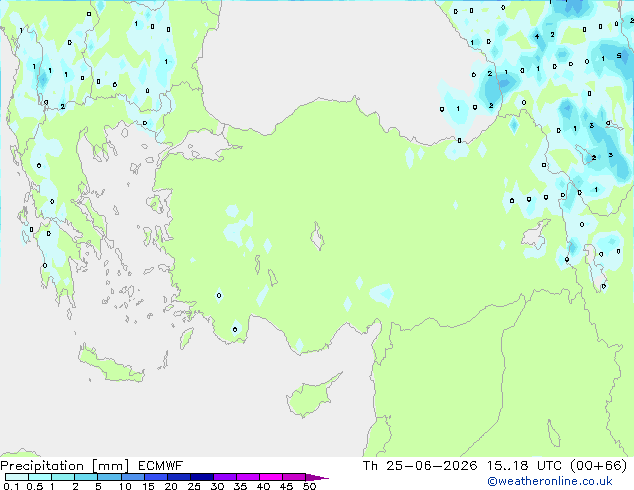
Task: Click the '0.5' legend scale label
Action: pyautogui.click(x=35, y=486)
